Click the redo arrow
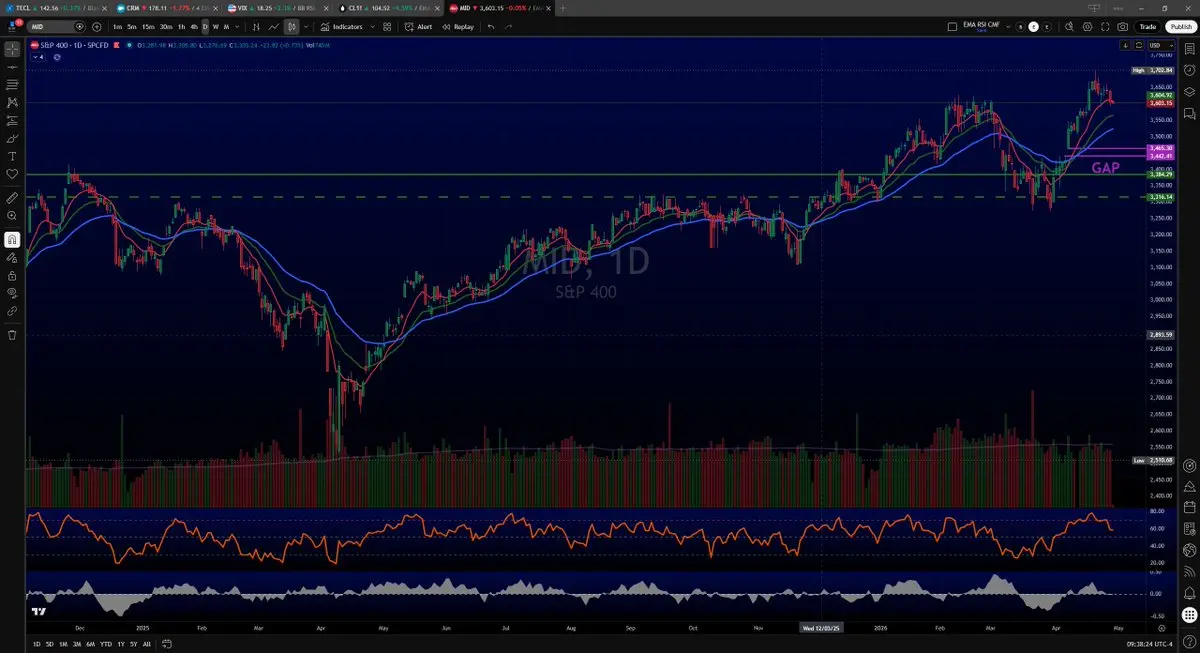The width and height of the screenshot is (1200, 653). (x=509, y=27)
